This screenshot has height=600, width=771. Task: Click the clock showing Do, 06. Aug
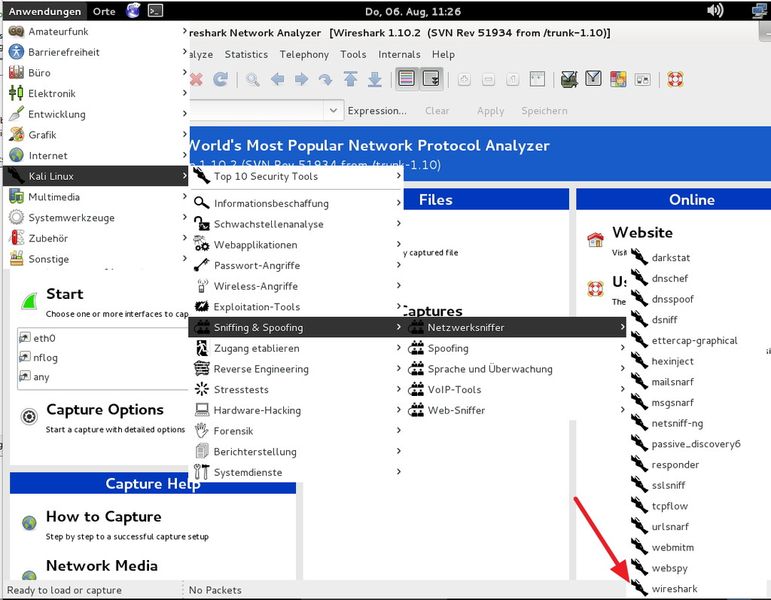(x=413, y=11)
